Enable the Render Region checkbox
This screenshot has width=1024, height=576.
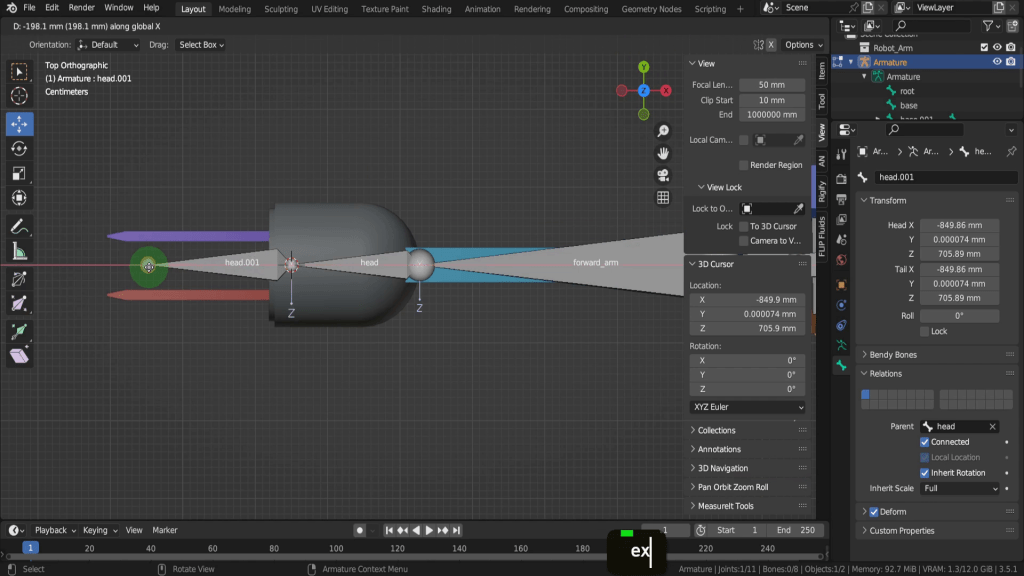[743, 165]
